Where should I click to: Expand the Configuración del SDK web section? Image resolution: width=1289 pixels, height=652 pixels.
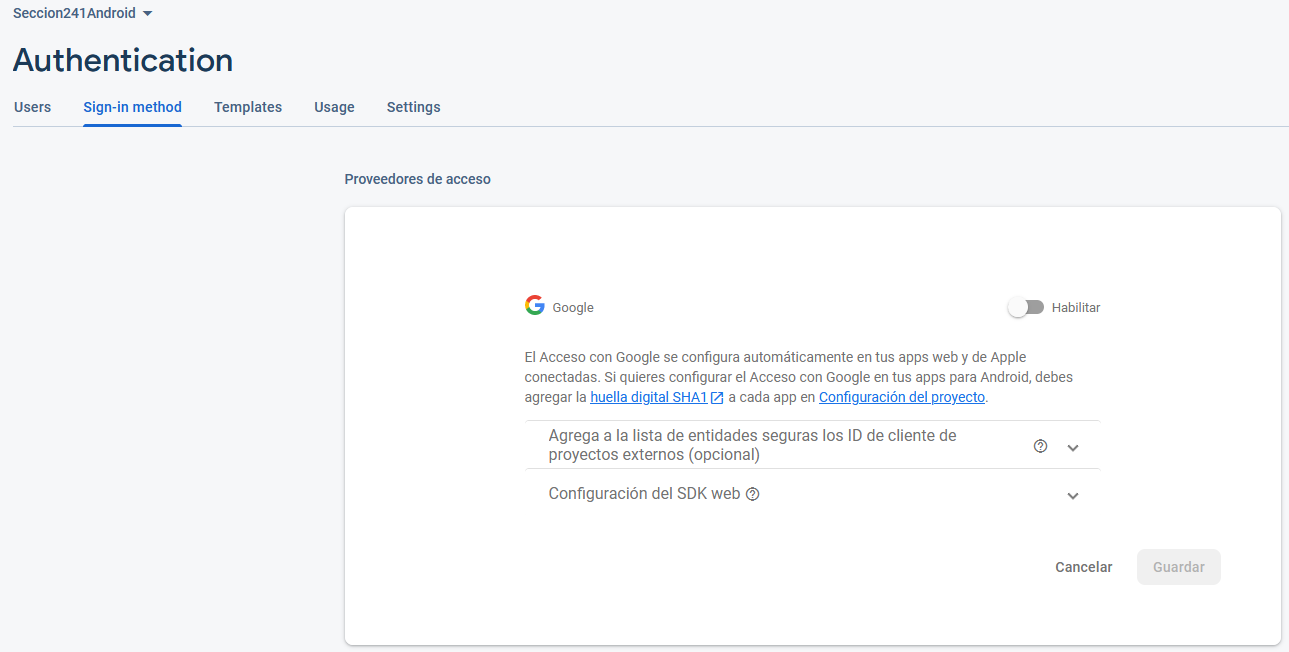pos(1072,495)
